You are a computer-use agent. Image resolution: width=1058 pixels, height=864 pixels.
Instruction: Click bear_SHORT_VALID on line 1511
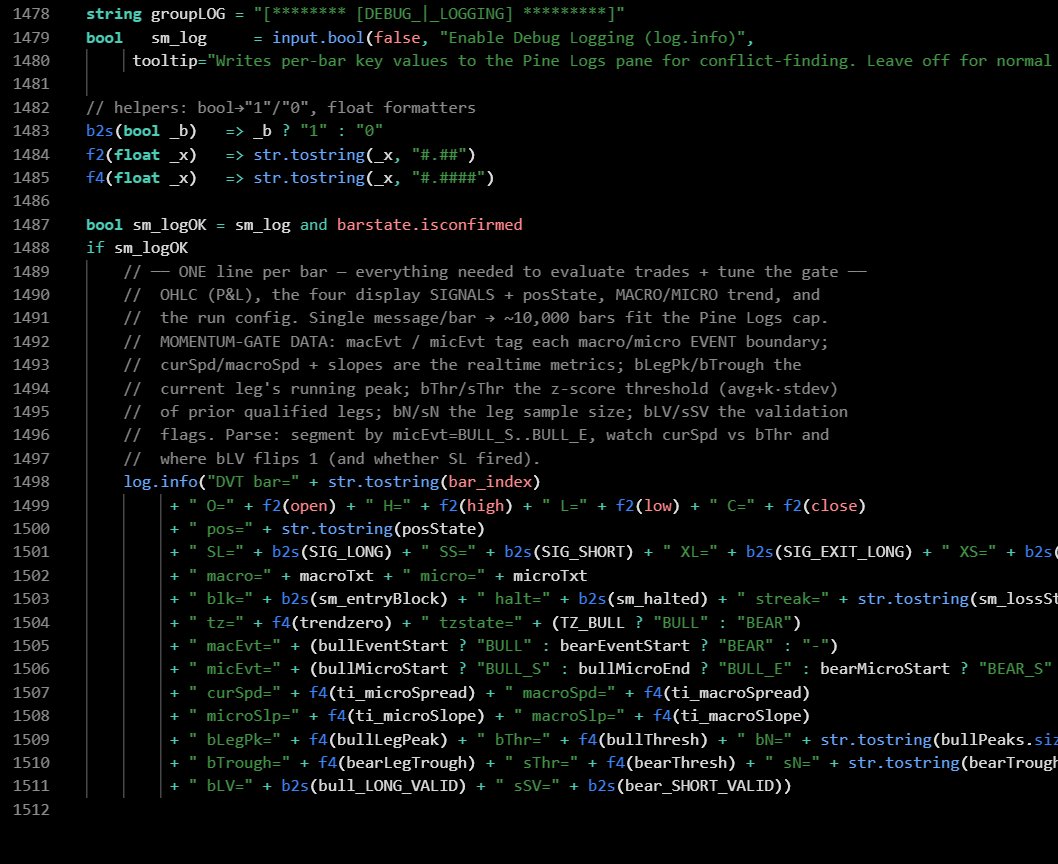tap(699, 786)
